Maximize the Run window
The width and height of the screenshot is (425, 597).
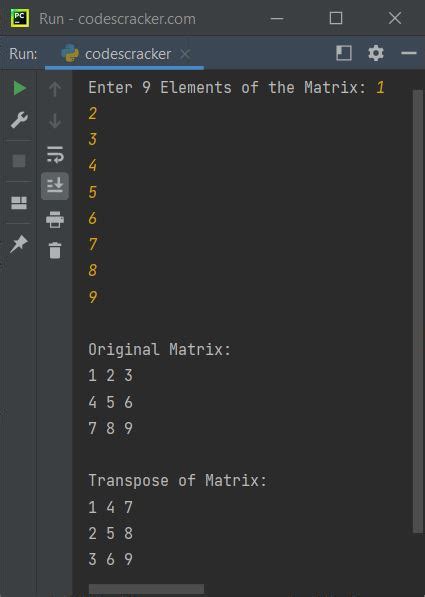point(336,18)
